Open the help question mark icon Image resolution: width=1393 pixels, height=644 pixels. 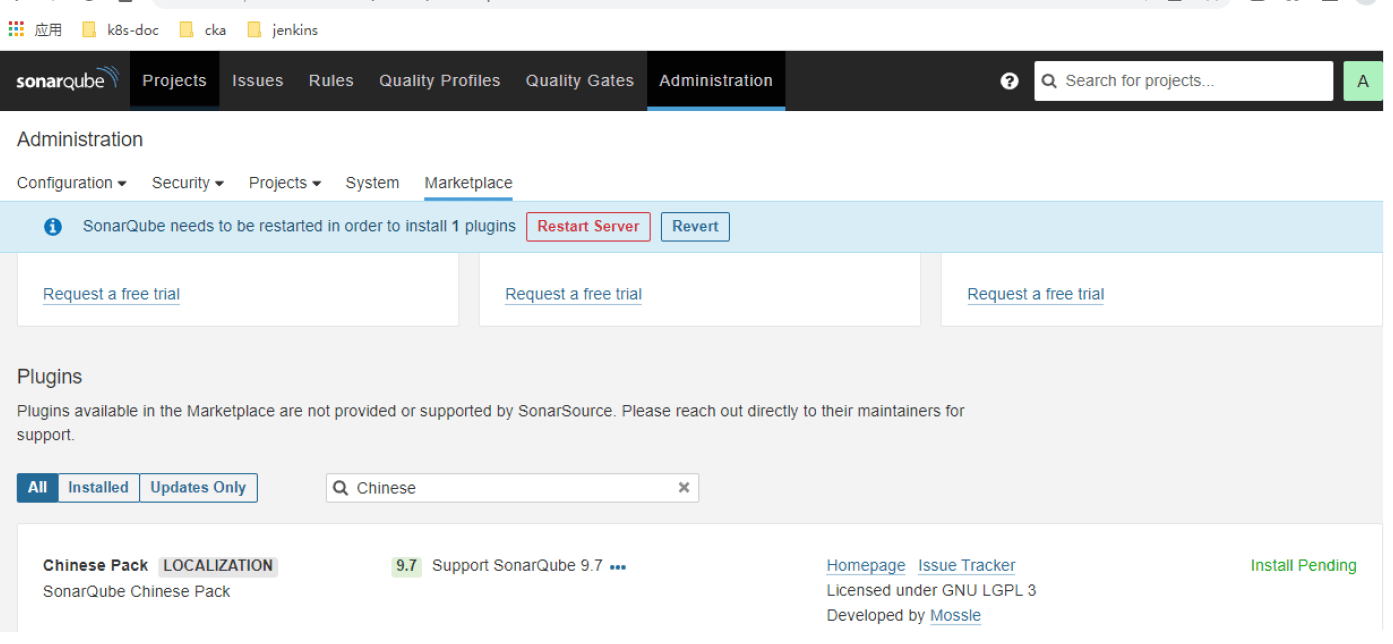[1009, 81]
